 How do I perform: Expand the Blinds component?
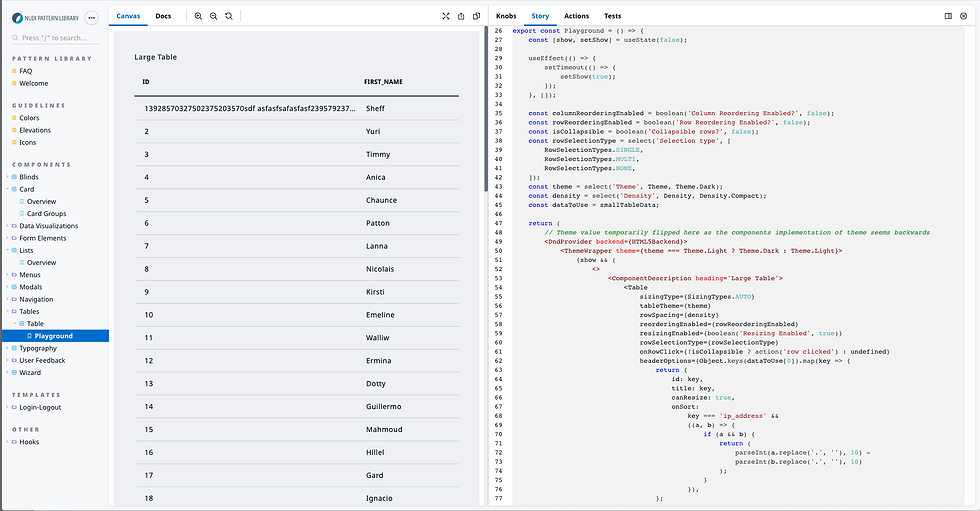(29, 177)
